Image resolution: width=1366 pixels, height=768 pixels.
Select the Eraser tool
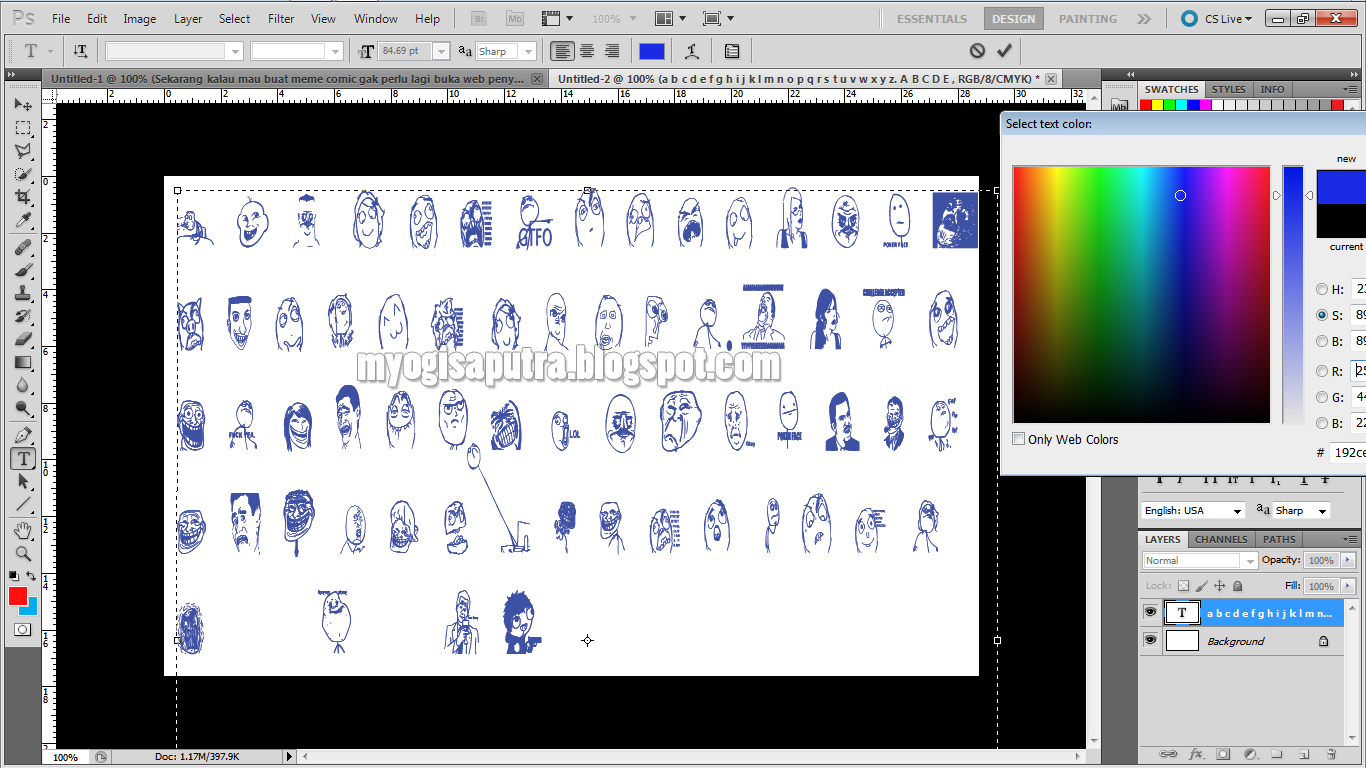point(22,339)
